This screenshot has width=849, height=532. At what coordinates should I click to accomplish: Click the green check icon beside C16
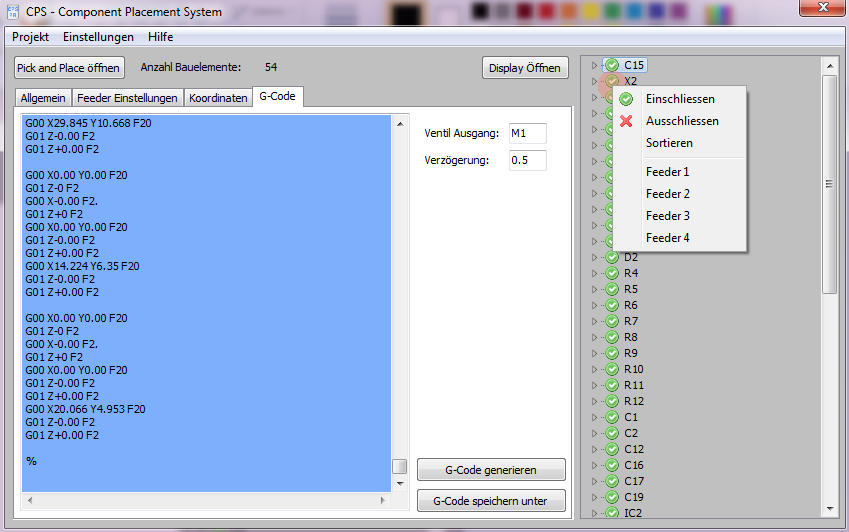(x=612, y=465)
